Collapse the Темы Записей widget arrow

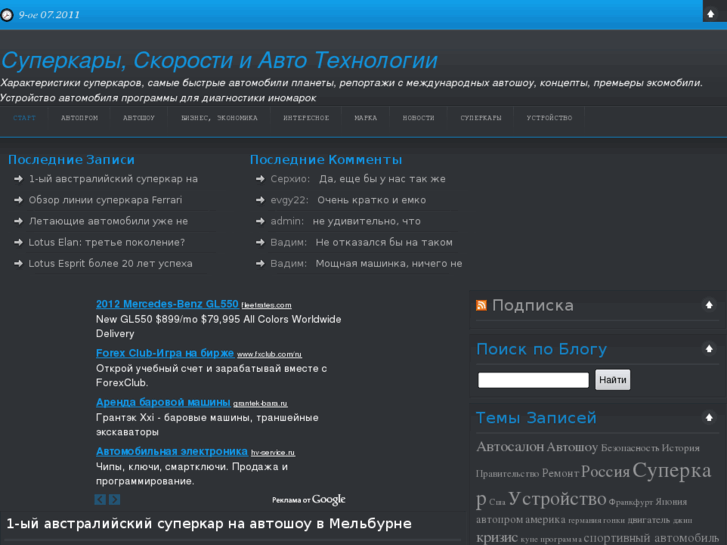pos(709,417)
